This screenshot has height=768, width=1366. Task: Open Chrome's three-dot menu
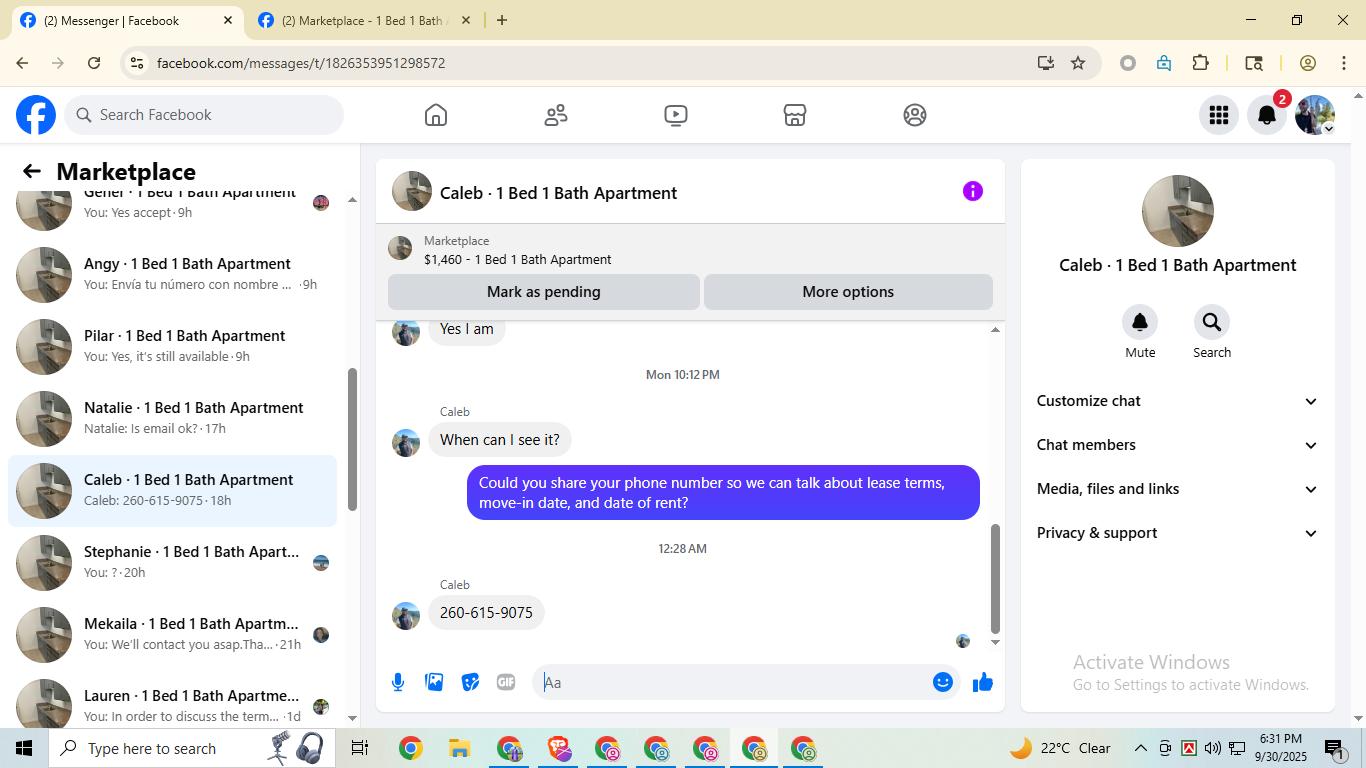click(1344, 63)
